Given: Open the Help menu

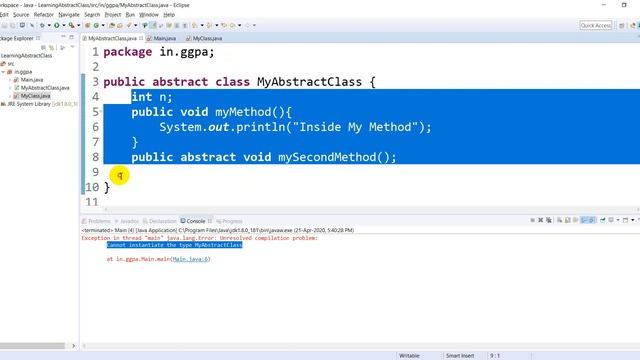Looking at the screenshot, I should point(169,15).
